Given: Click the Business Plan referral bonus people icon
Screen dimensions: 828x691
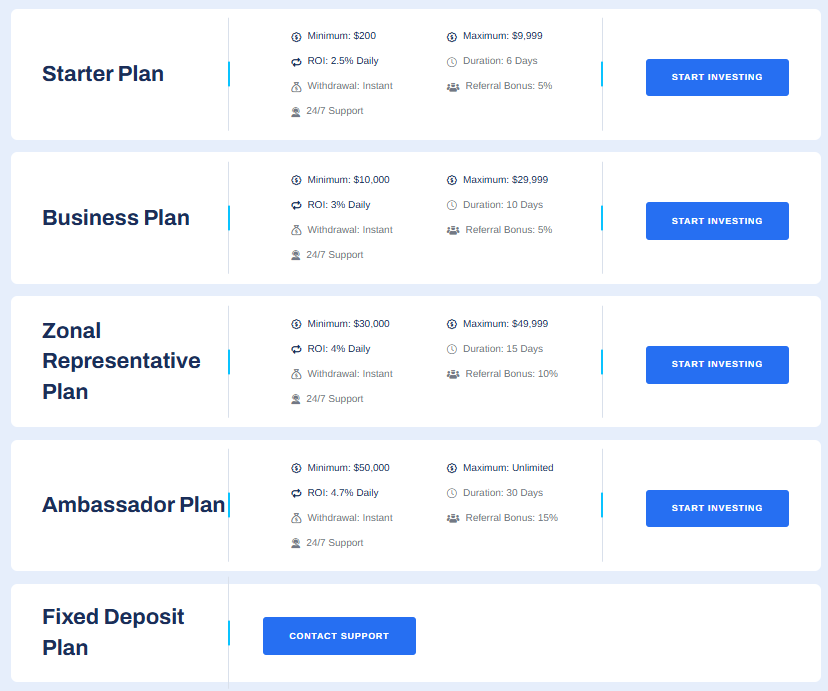Looking at the screenshot, I should pyautogui.click(x=453, y=231).
